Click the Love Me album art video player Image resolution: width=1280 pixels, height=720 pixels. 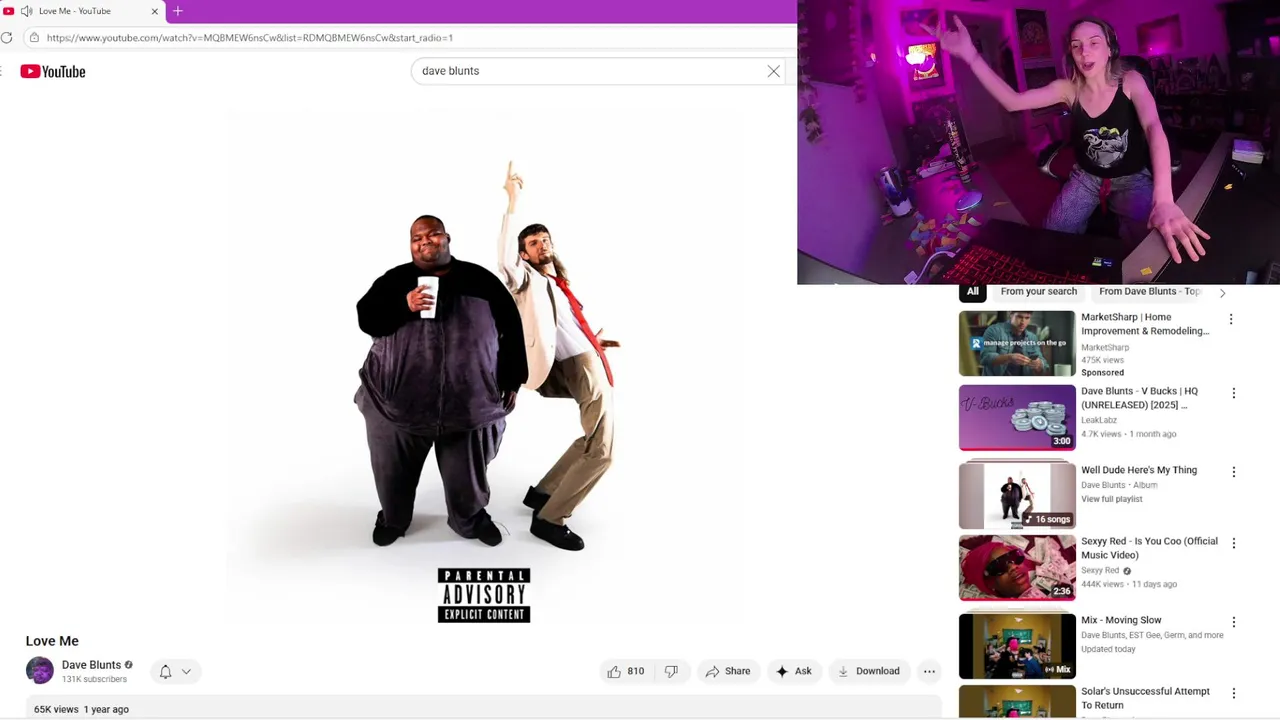[484, 365]
